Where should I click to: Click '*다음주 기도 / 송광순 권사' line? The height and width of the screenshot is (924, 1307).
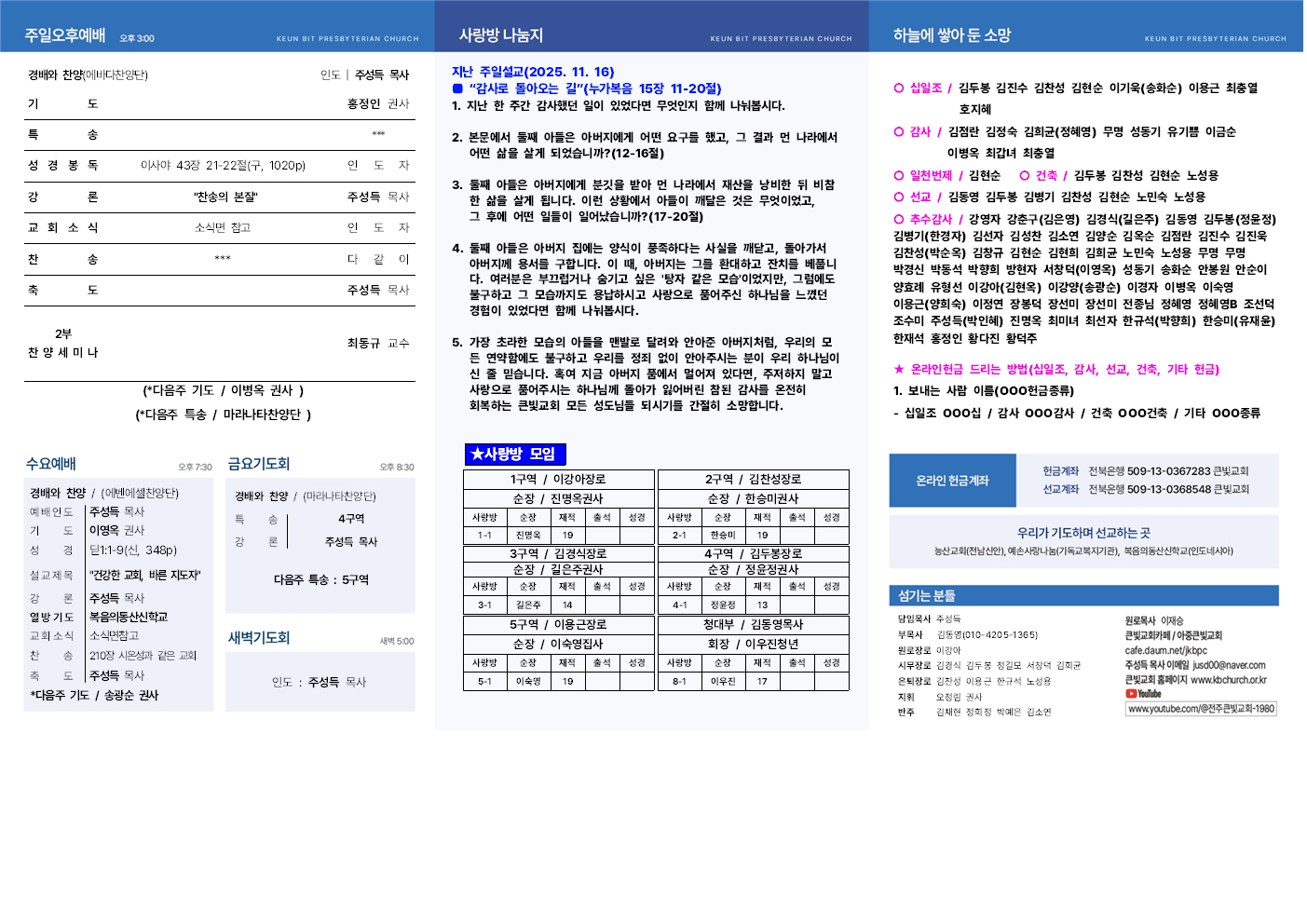[x=94, y=696]
